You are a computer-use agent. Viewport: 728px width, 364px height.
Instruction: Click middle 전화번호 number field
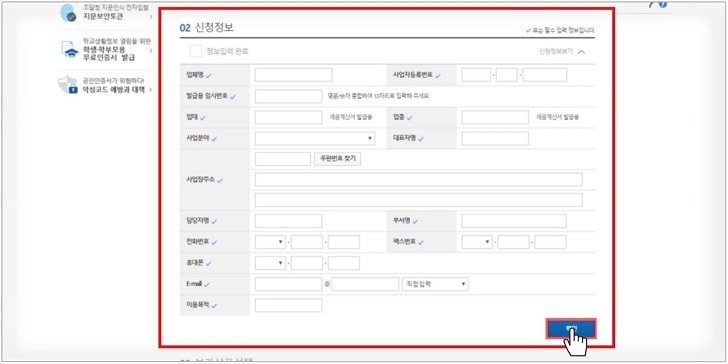306,242
